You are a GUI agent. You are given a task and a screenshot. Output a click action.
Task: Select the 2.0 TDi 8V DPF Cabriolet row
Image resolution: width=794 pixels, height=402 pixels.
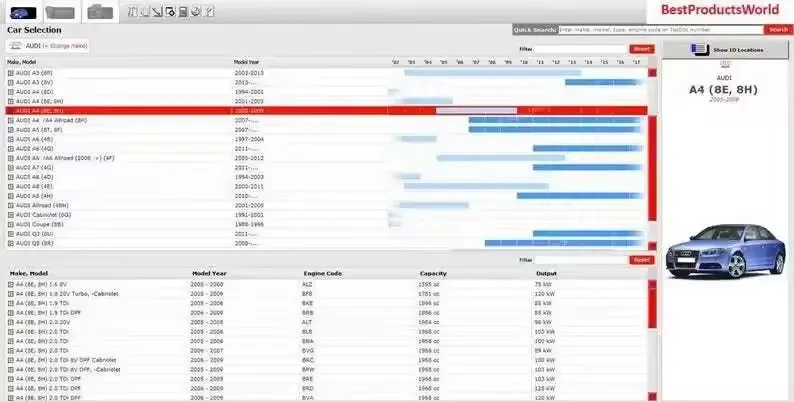pos(327,360)
